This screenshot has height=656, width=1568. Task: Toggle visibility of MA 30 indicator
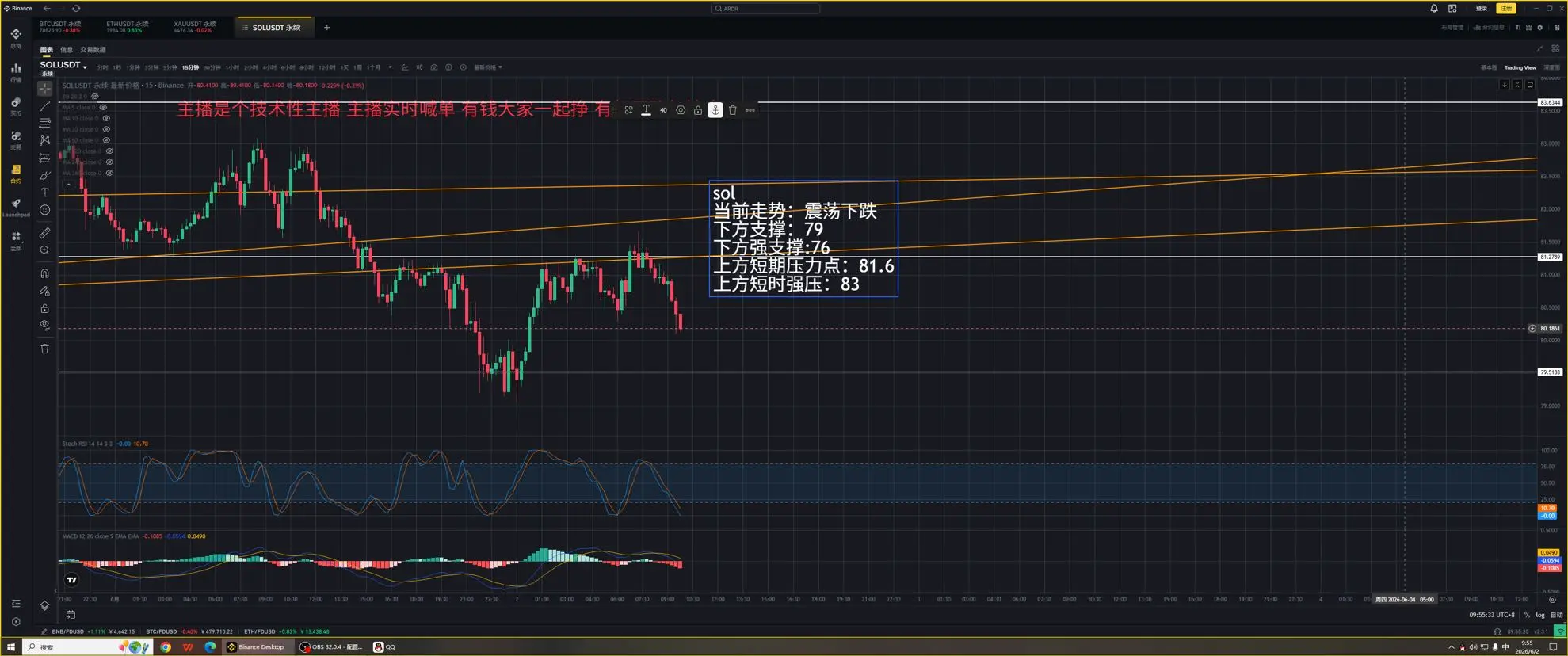106,129
